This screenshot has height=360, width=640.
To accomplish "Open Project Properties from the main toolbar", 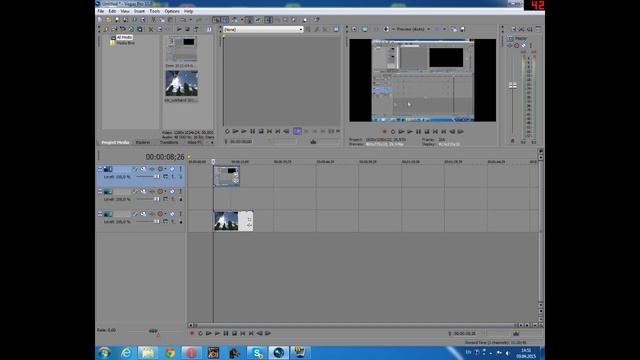I will point(142,20).
